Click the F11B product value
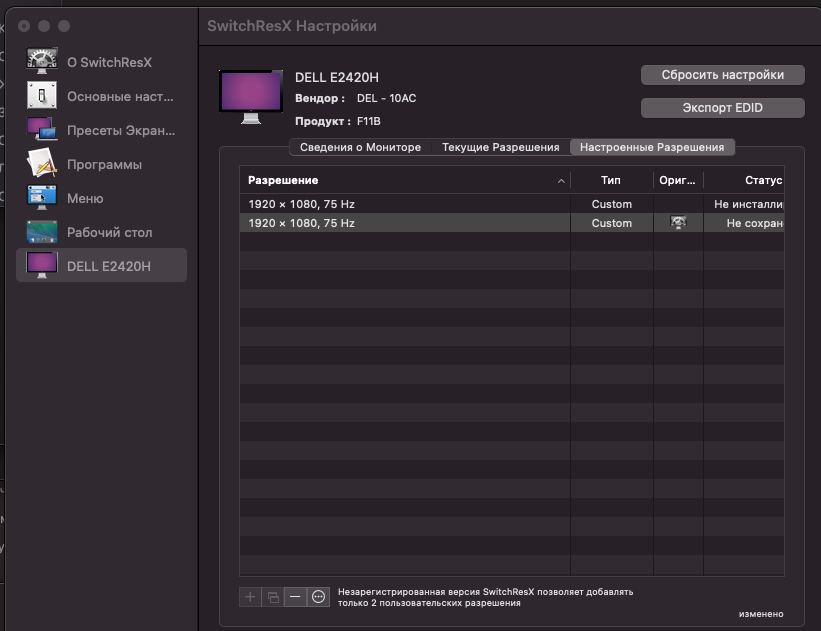This screenshot has width=821, height=631. 369,121
